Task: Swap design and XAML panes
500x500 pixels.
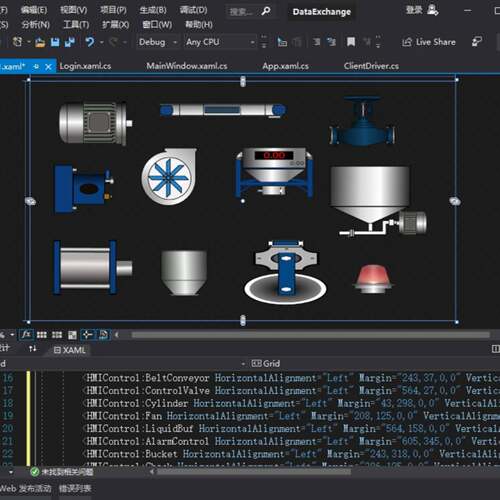Action: click(33, 349)
